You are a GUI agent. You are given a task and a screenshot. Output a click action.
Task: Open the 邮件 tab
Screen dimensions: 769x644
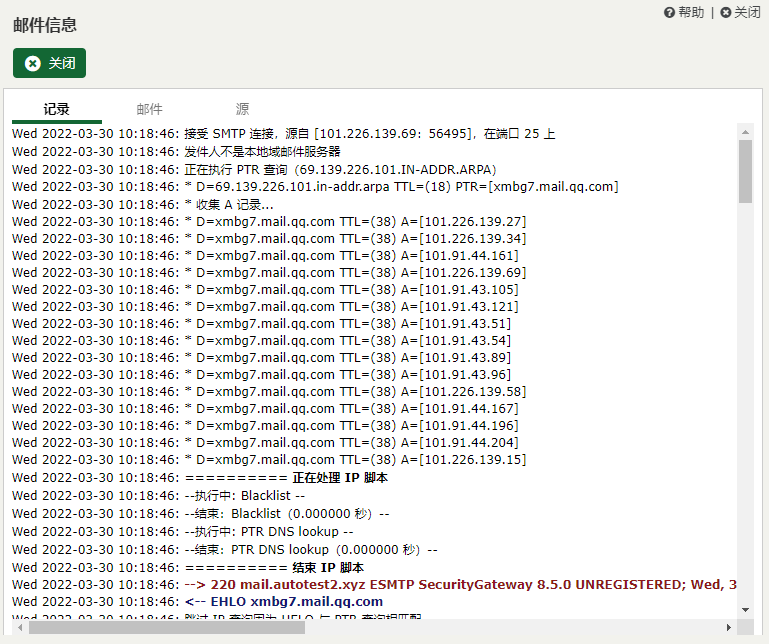149,109
